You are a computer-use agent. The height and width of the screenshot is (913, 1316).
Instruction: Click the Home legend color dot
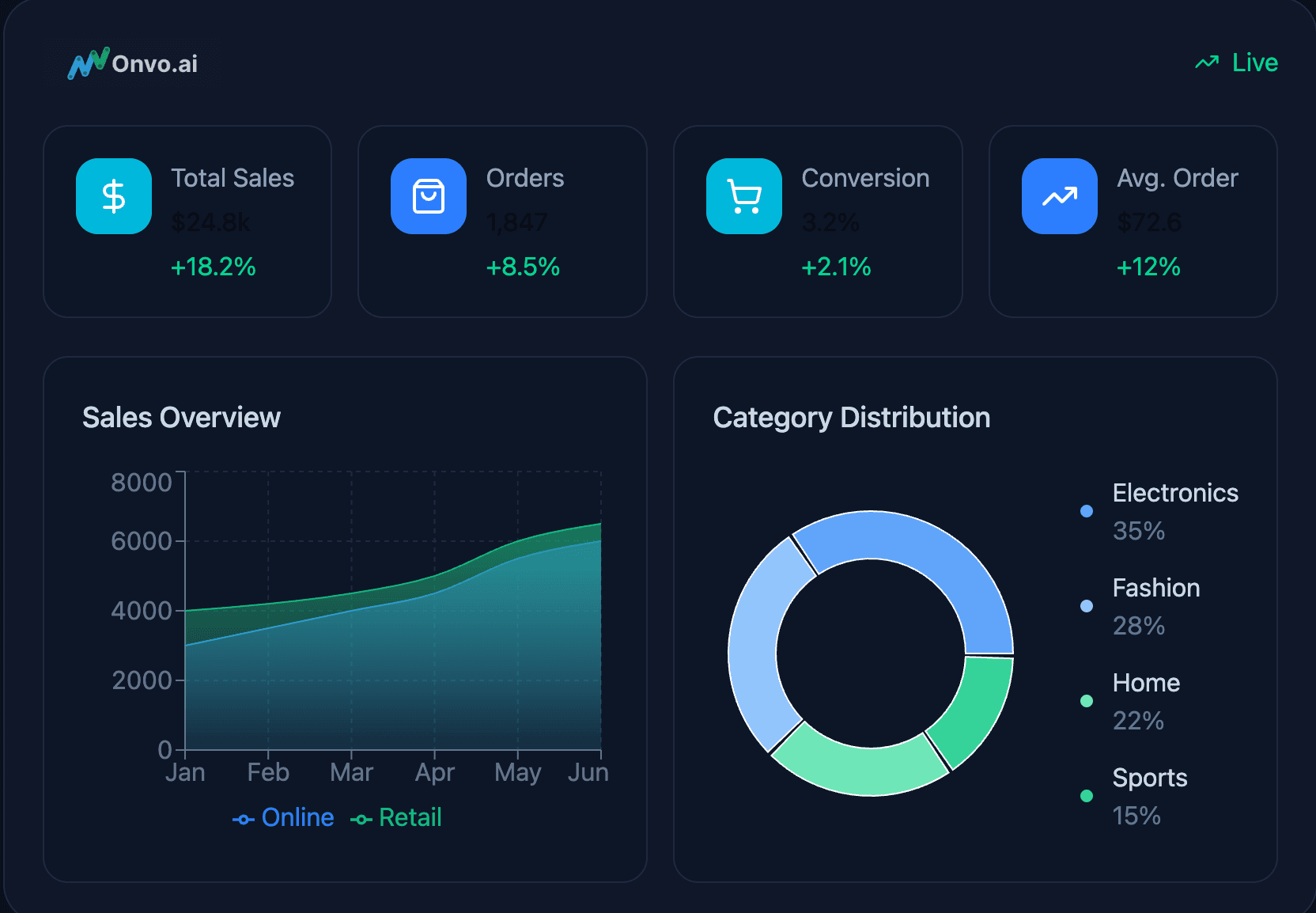1087,701
